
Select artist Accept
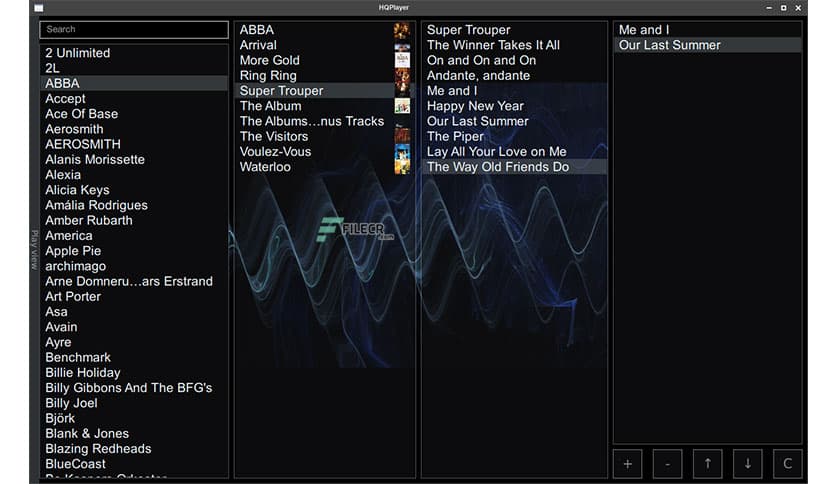(x=134, y=99)
